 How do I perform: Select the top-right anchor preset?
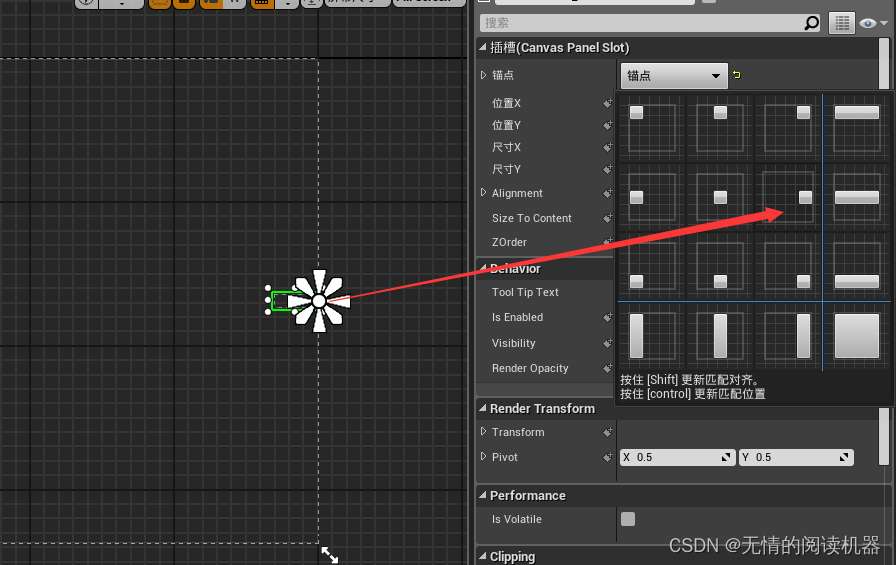pos(787,127)
